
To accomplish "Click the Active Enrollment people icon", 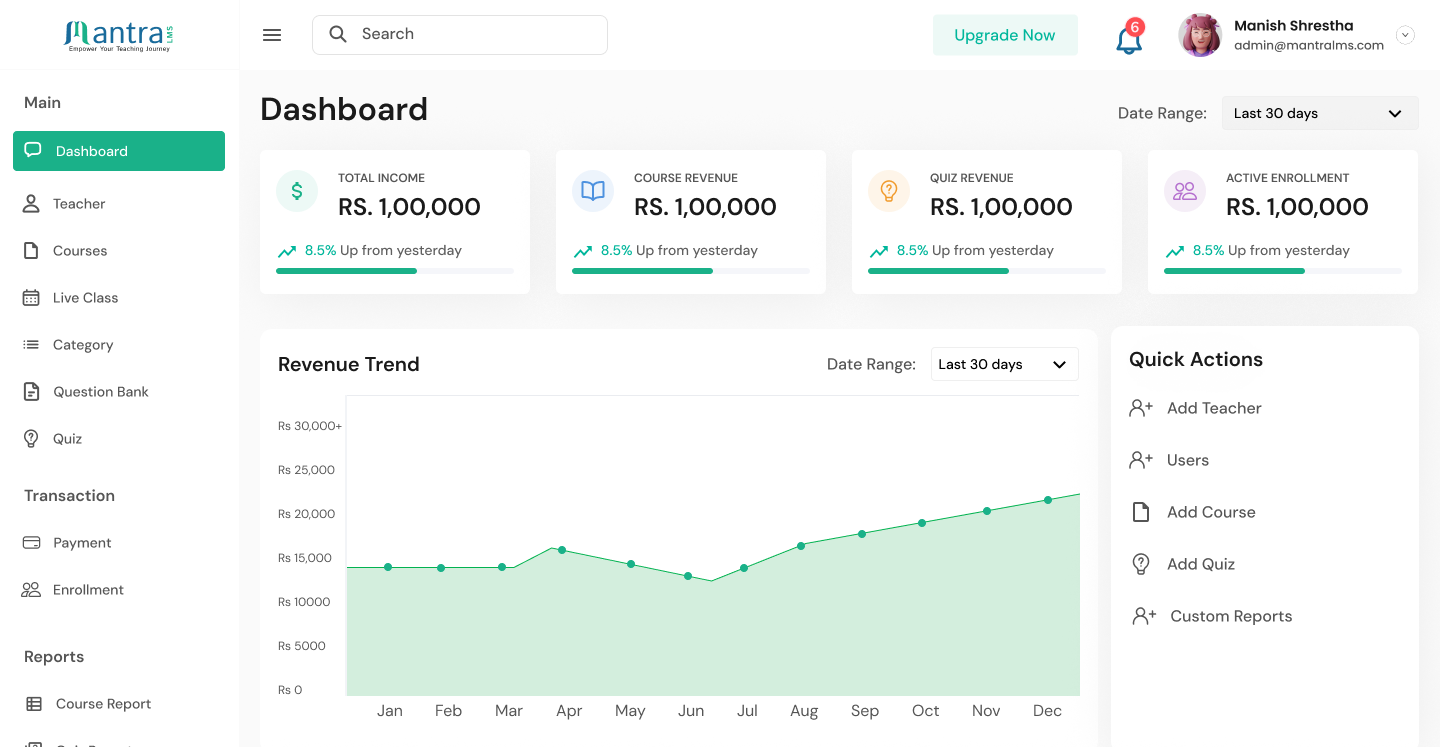I will [x=1185, y=191].
